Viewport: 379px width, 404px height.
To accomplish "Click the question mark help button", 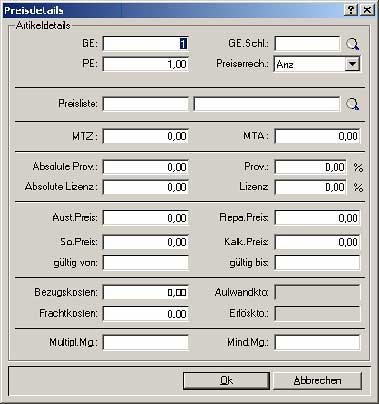I will pyautogui.click(x=351, y=10).
